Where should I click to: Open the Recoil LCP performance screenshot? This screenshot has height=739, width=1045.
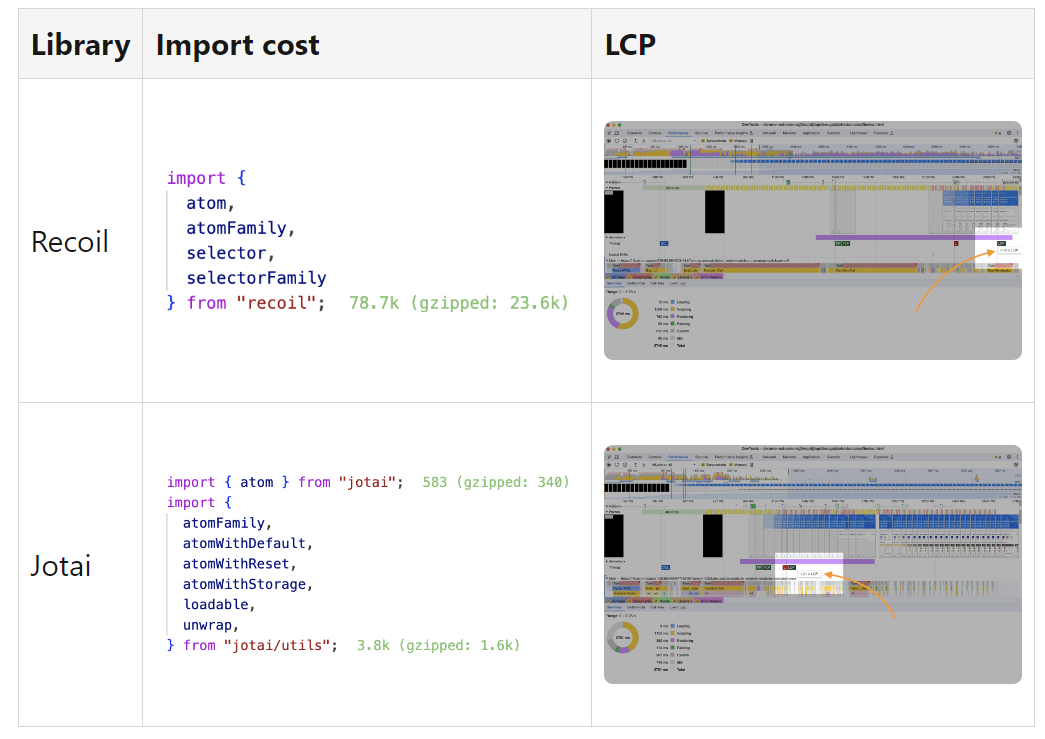(812, 241)
